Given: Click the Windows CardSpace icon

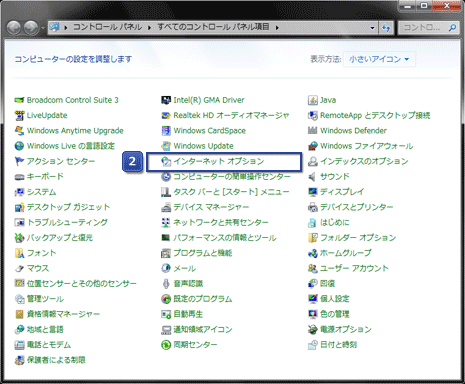Looking at the screenshot, I should point(166,131).
